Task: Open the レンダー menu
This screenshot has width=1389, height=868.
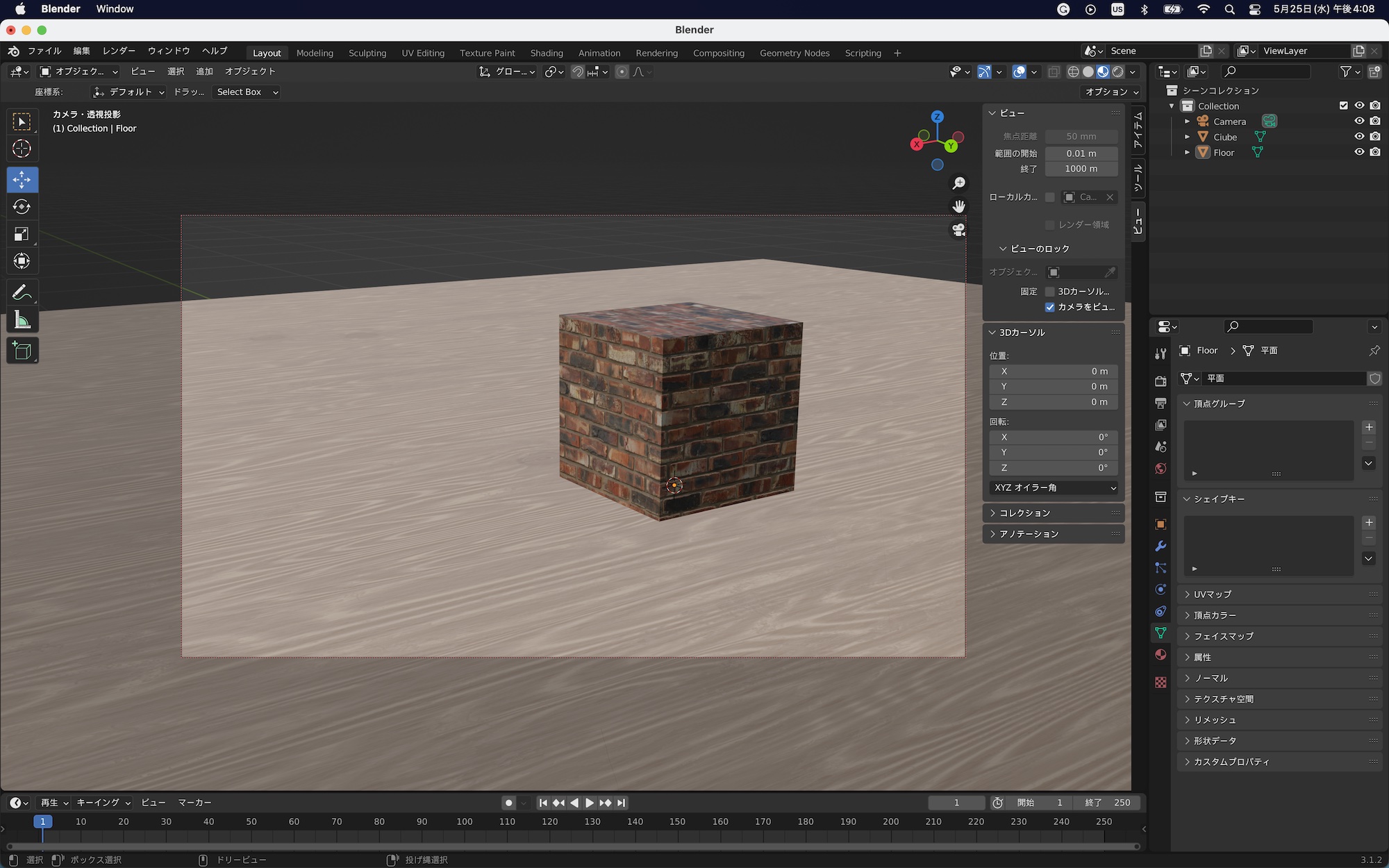Action: pyautogui.click(x=119, y=51)
